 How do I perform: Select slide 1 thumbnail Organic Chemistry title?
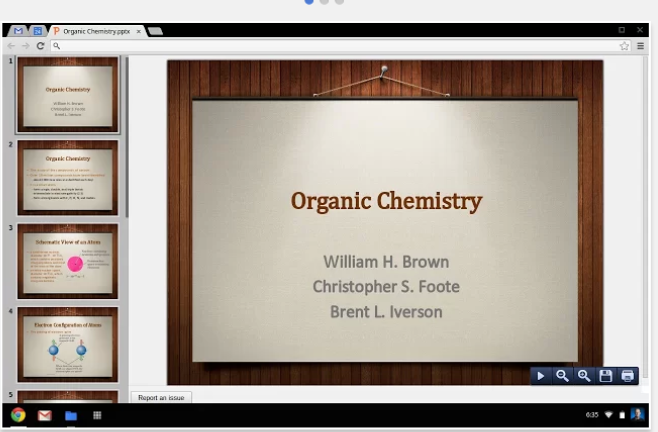(x=68, y=94)
